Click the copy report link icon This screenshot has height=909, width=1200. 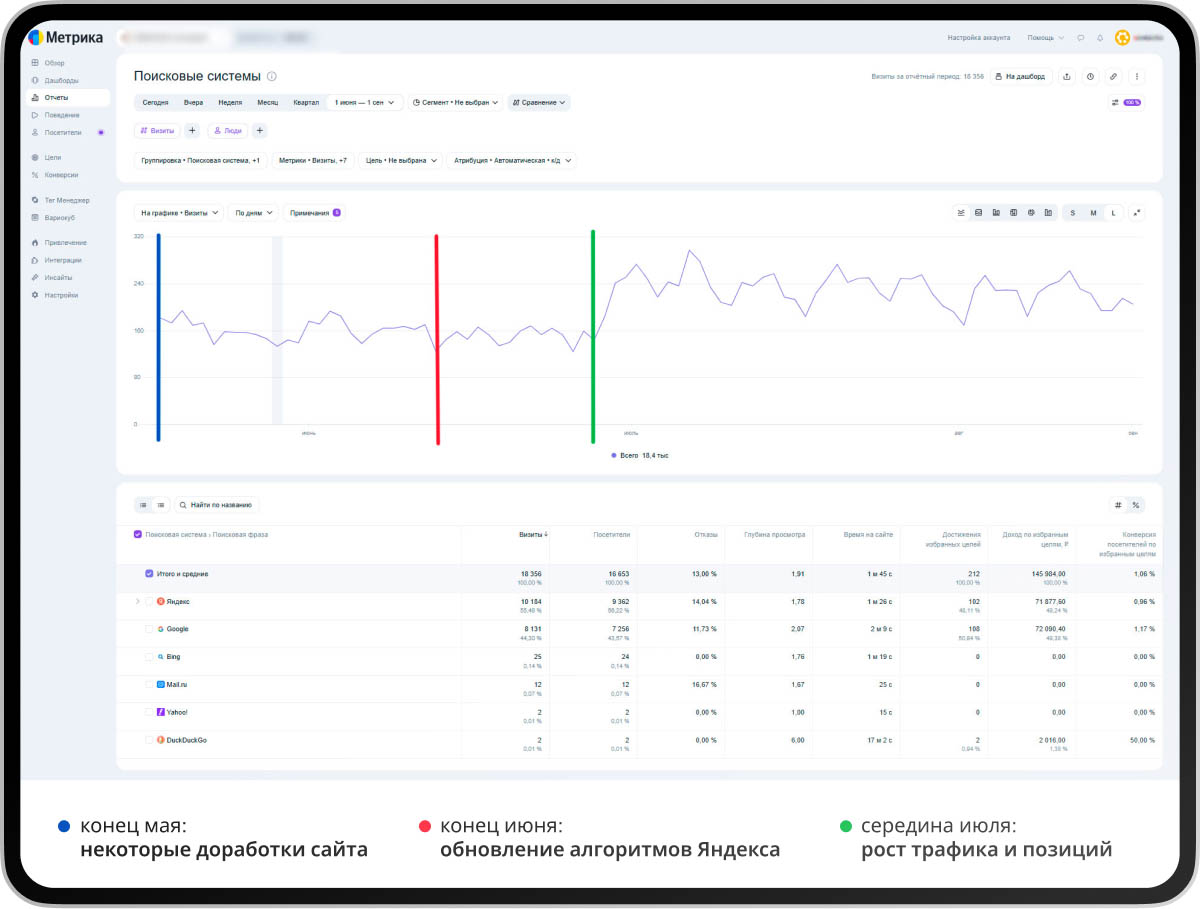click(x=1113, y=76)
